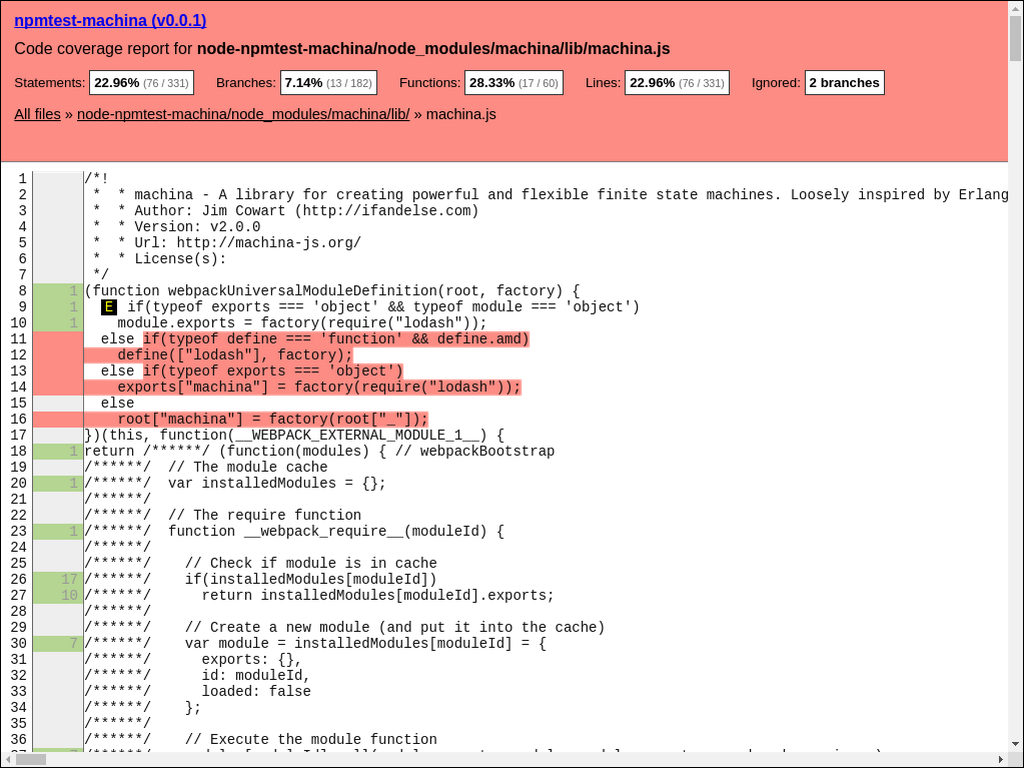The height and width of the screenshot is (768, 1024).
Task: Go to All files breadcrumb
Action: pyautogui.click(x=37, y=114)
